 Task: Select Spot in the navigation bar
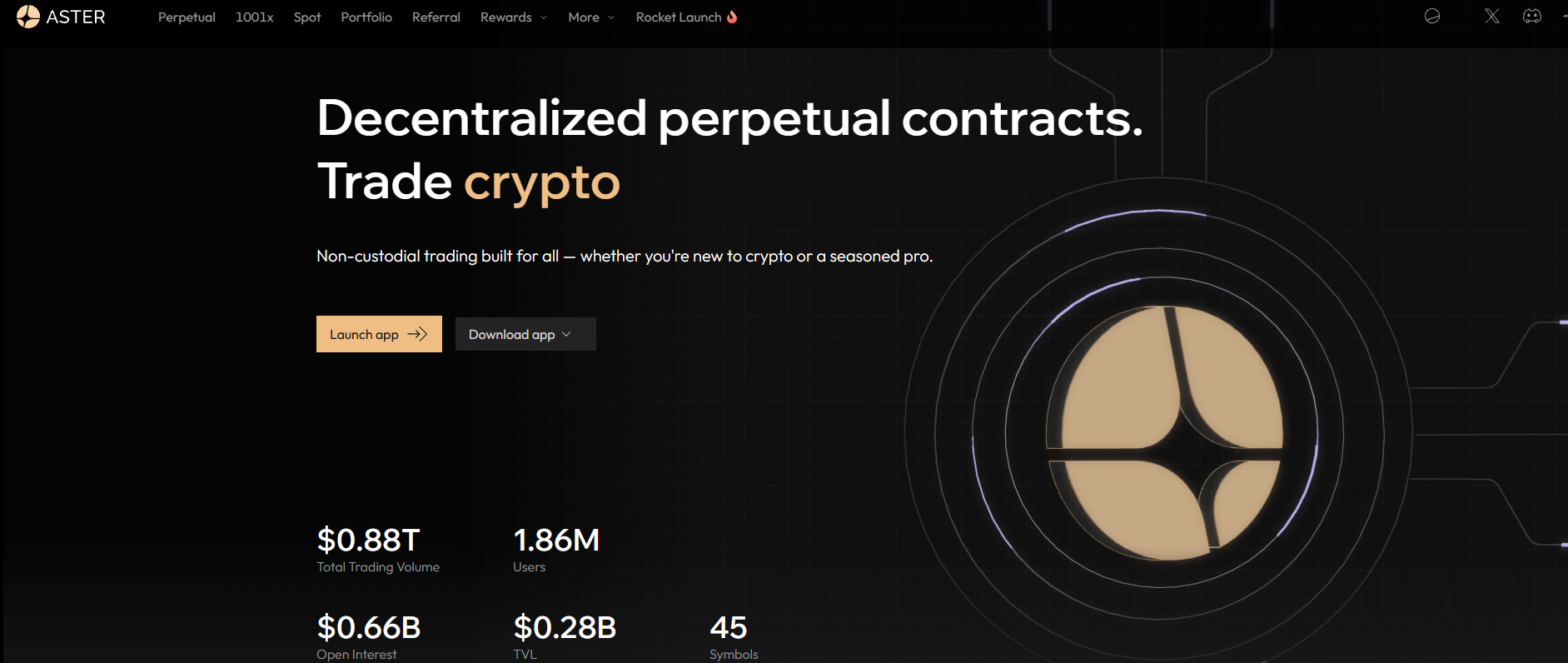pos(306,17)
